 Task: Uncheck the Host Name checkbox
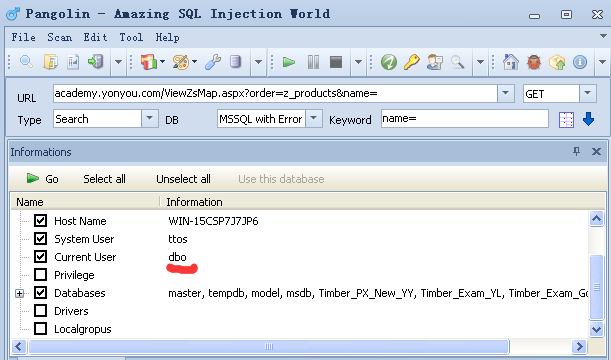[41, 221]
